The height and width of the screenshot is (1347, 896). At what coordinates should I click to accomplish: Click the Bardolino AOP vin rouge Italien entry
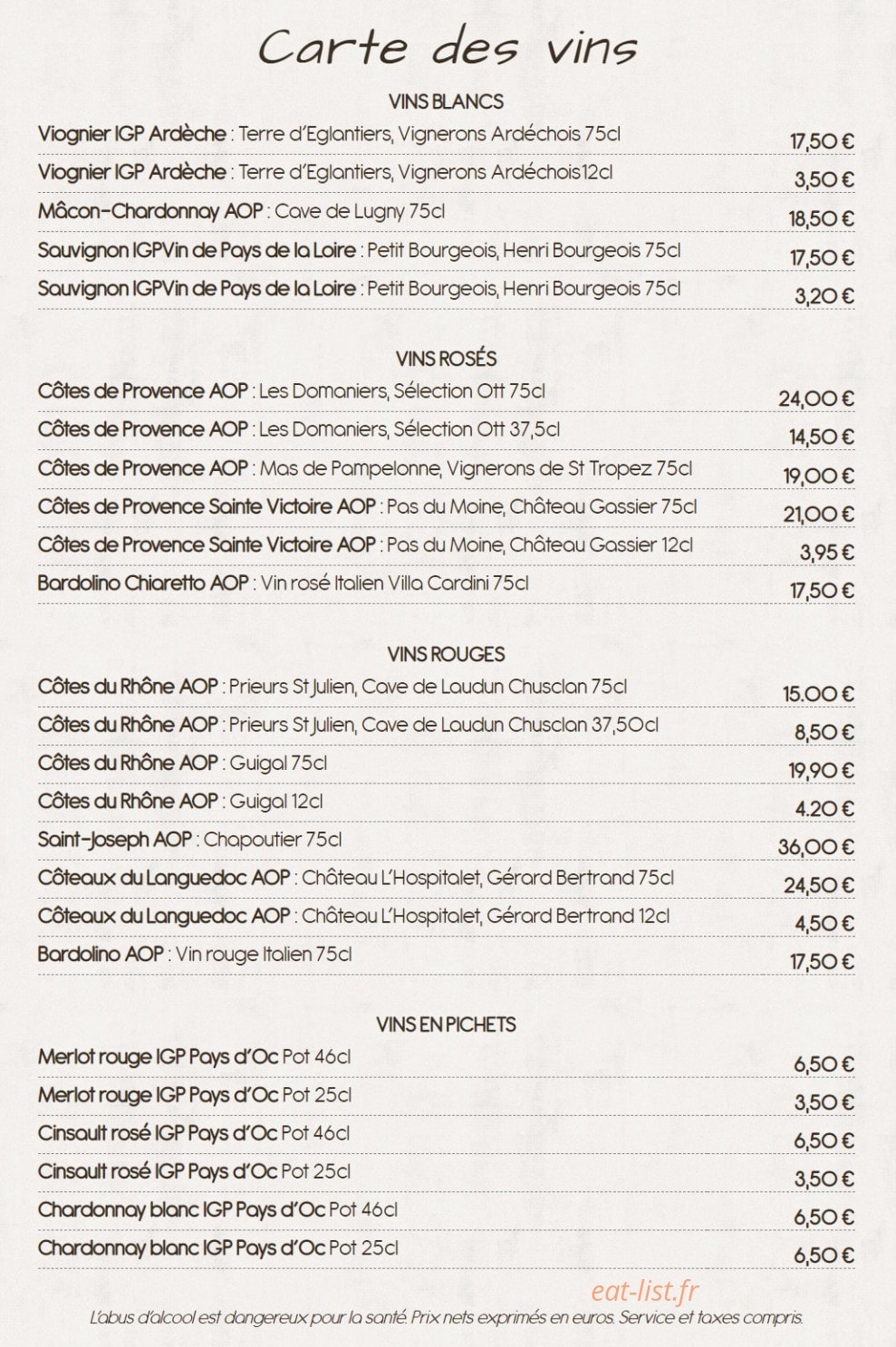click(195, 955)
